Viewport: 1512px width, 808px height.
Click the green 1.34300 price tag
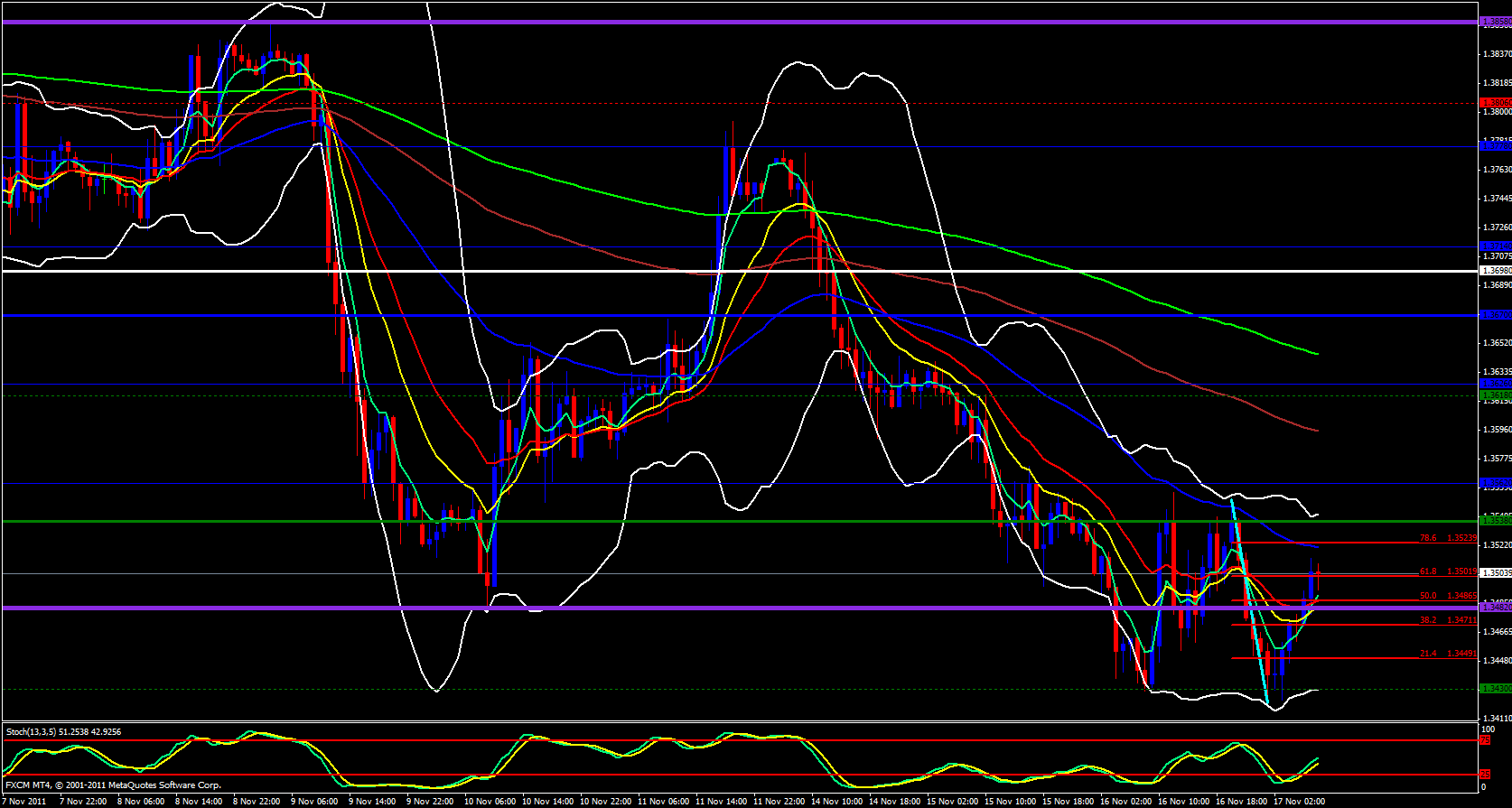[x=1495, y=689]
